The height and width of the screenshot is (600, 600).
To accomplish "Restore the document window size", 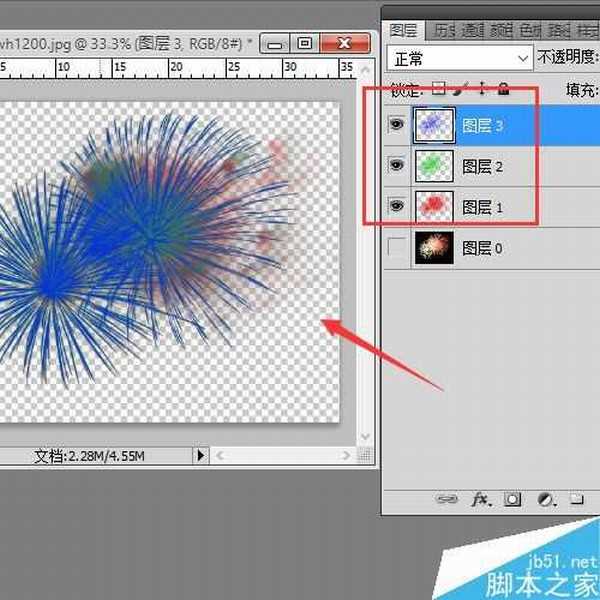I will coord(305,43).
